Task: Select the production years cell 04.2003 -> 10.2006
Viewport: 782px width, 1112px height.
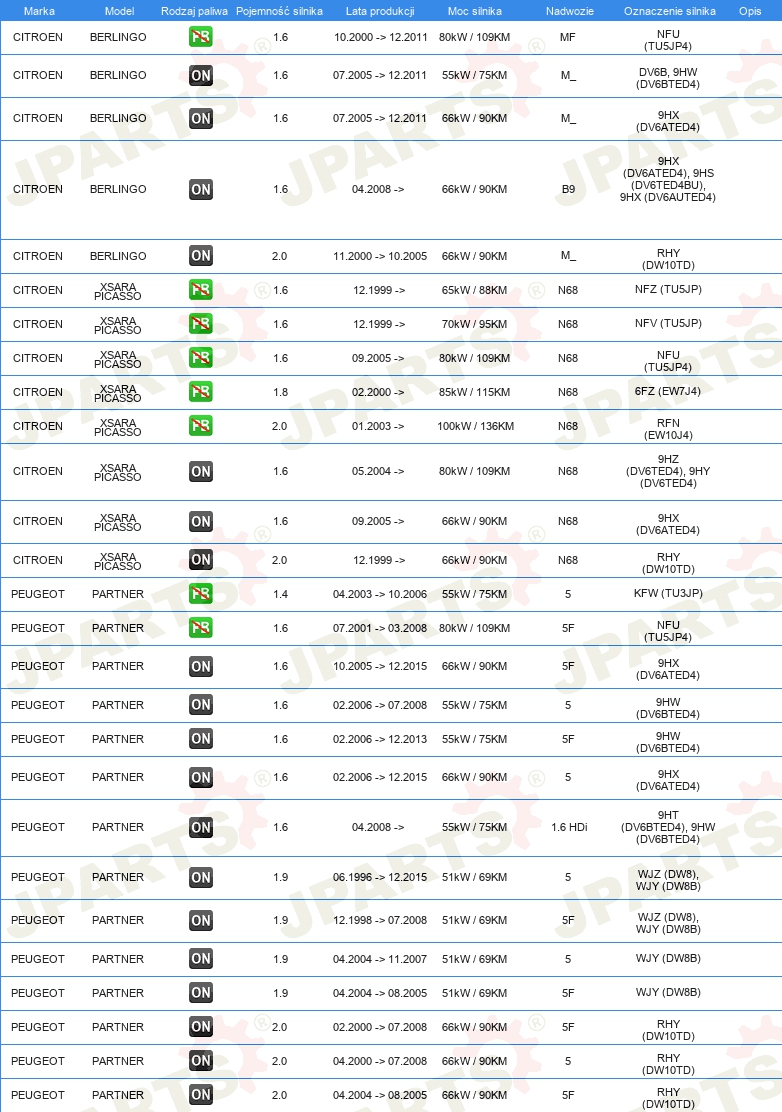Action: (380, 594)
